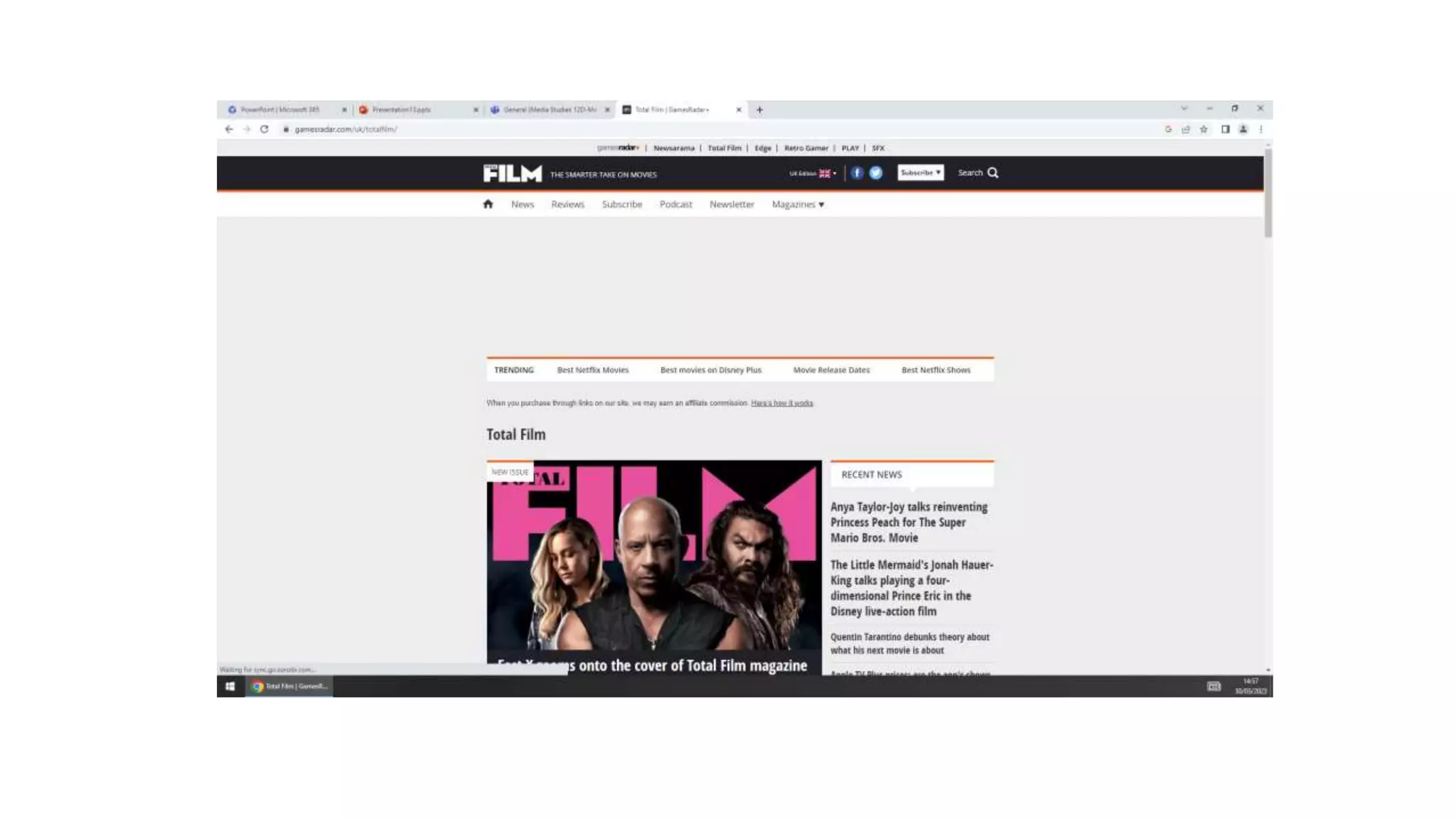Open the Reviews navigation menu item
This screenshot has width=1456, height=819.
pyautogui.click(x=567, y=204)
